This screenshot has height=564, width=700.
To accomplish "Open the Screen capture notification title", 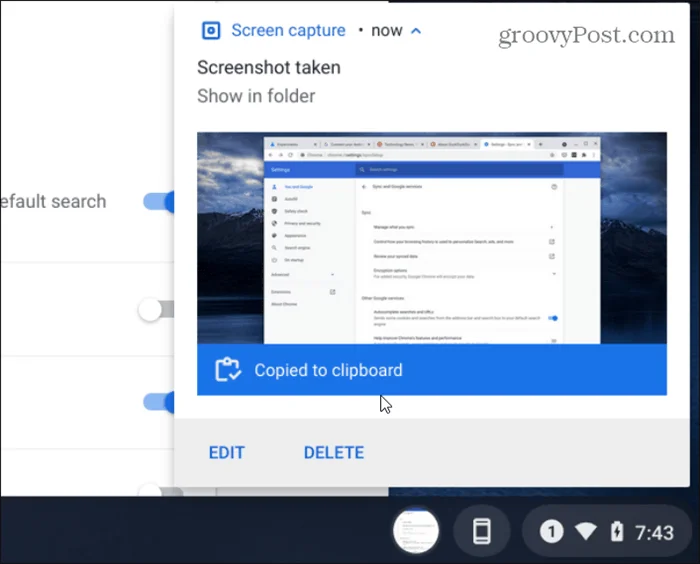I will click(288, 30).
